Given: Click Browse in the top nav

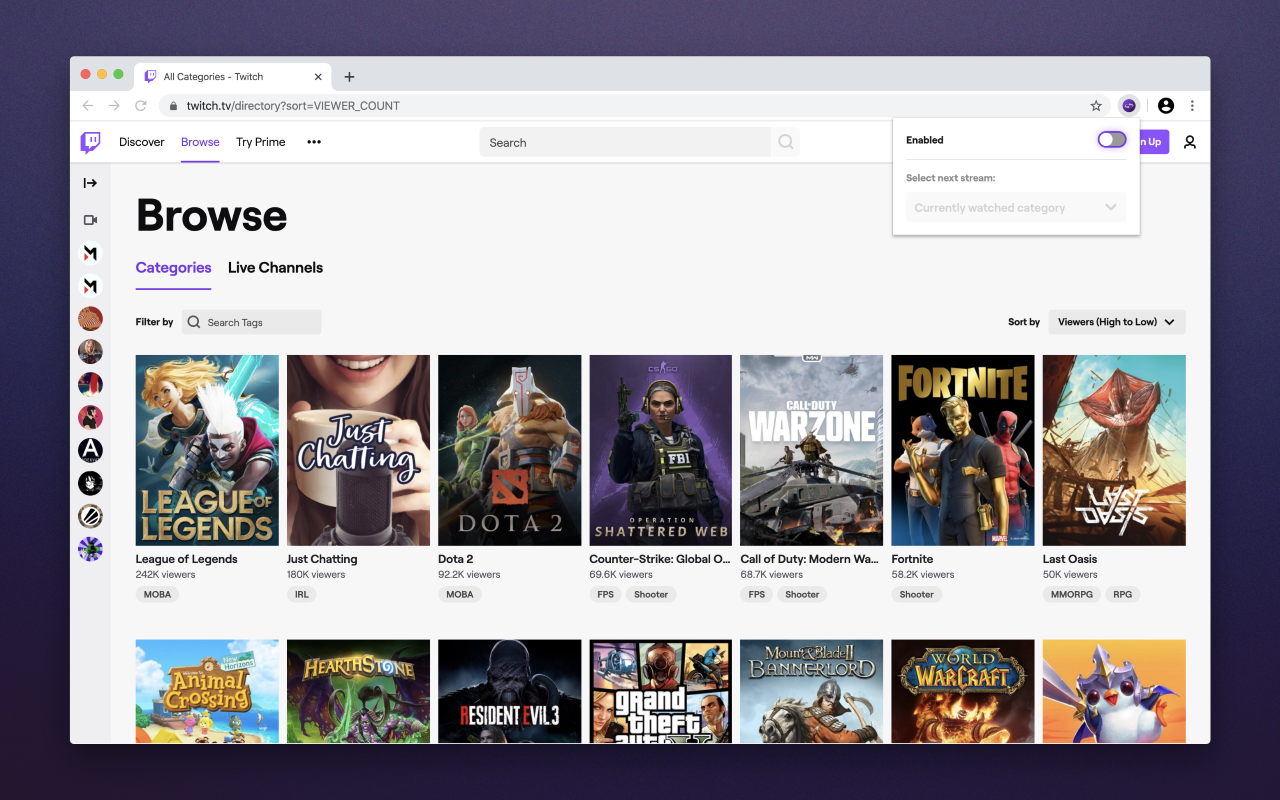Looking at the screenshot, I should (200, 142).
